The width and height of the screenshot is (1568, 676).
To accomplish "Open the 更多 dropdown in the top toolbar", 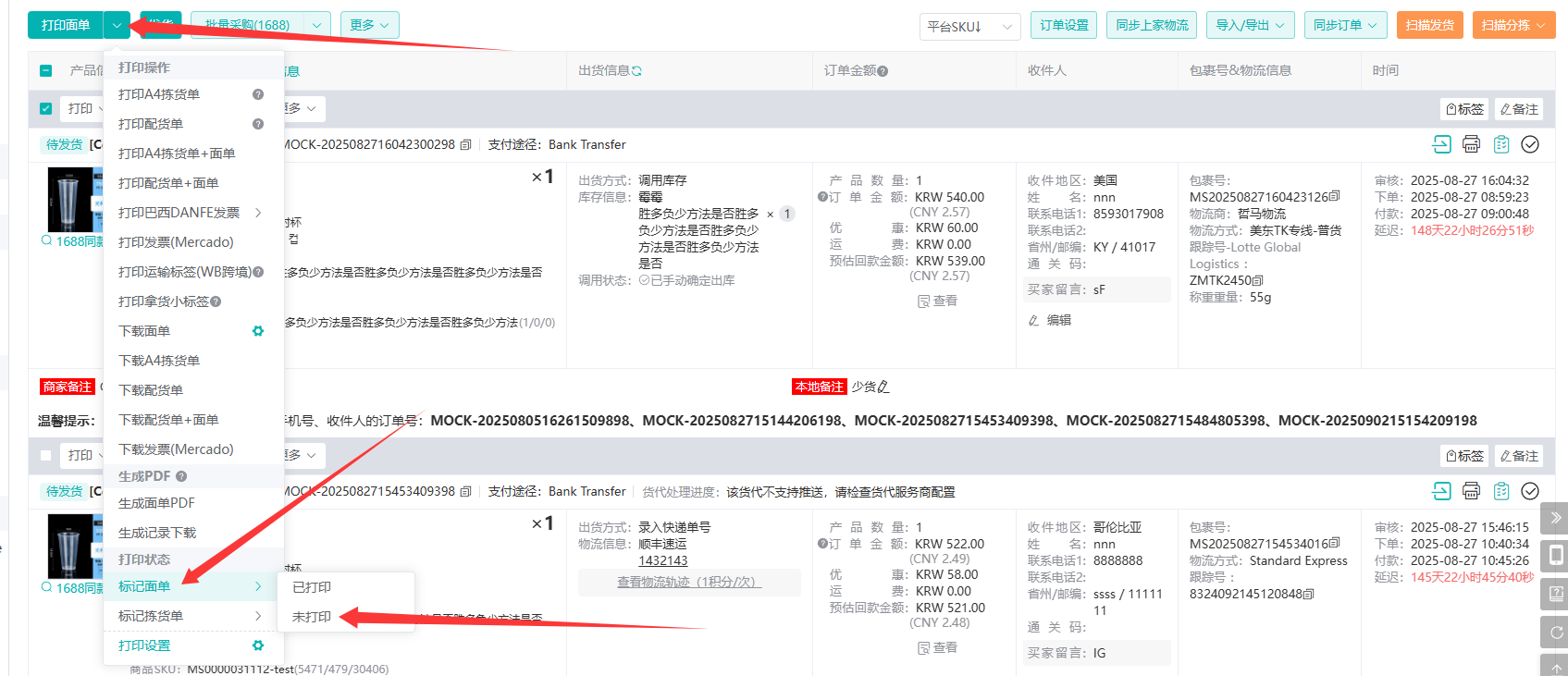I will coord(369,25).
